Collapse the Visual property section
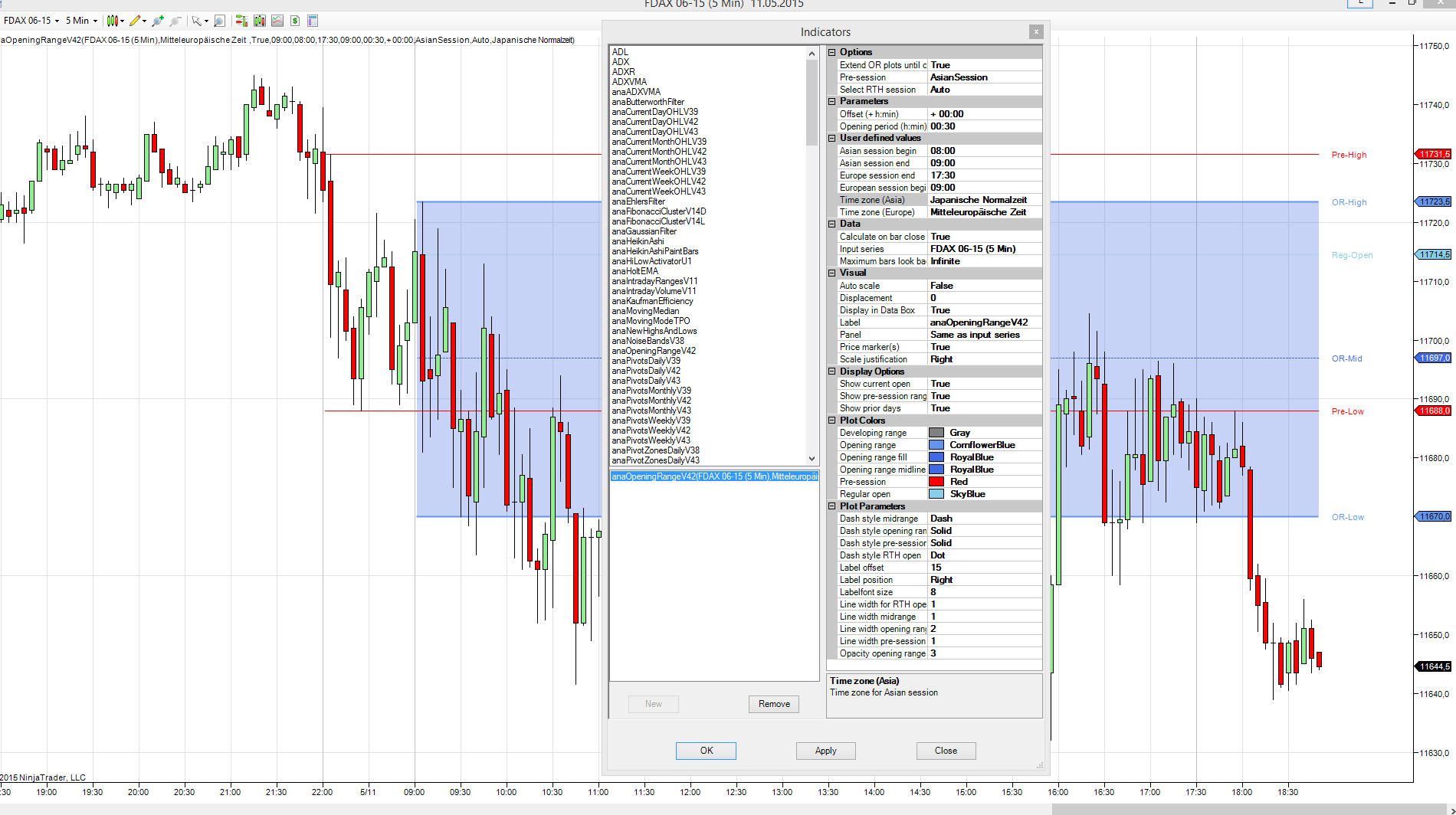The width and height of the screenshot is (1456, 815). click(832, 273)
